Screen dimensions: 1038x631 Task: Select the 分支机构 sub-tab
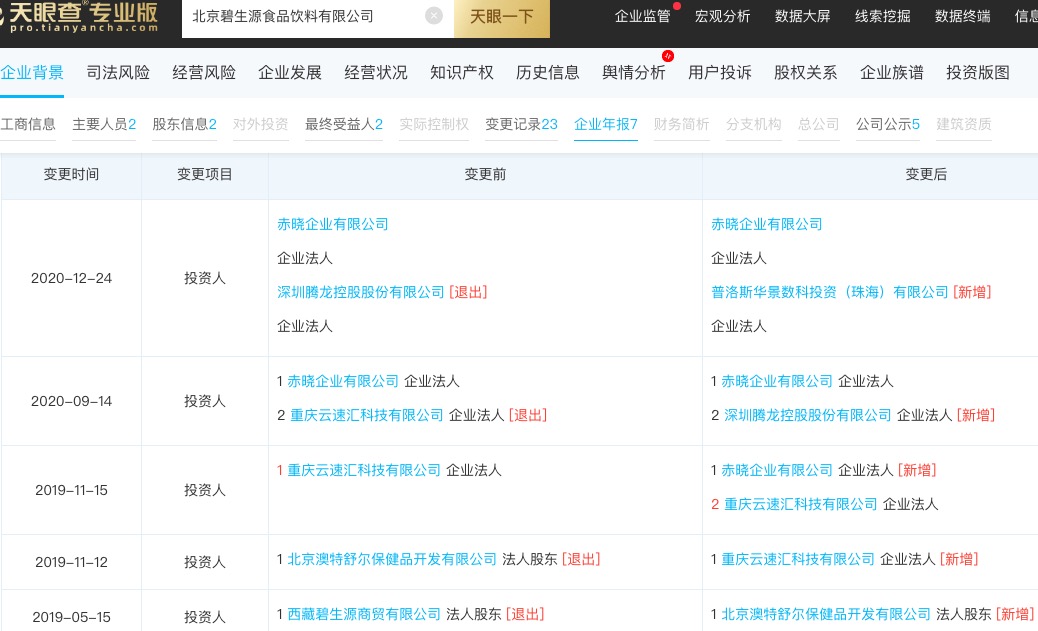click(x=753, y=124)
